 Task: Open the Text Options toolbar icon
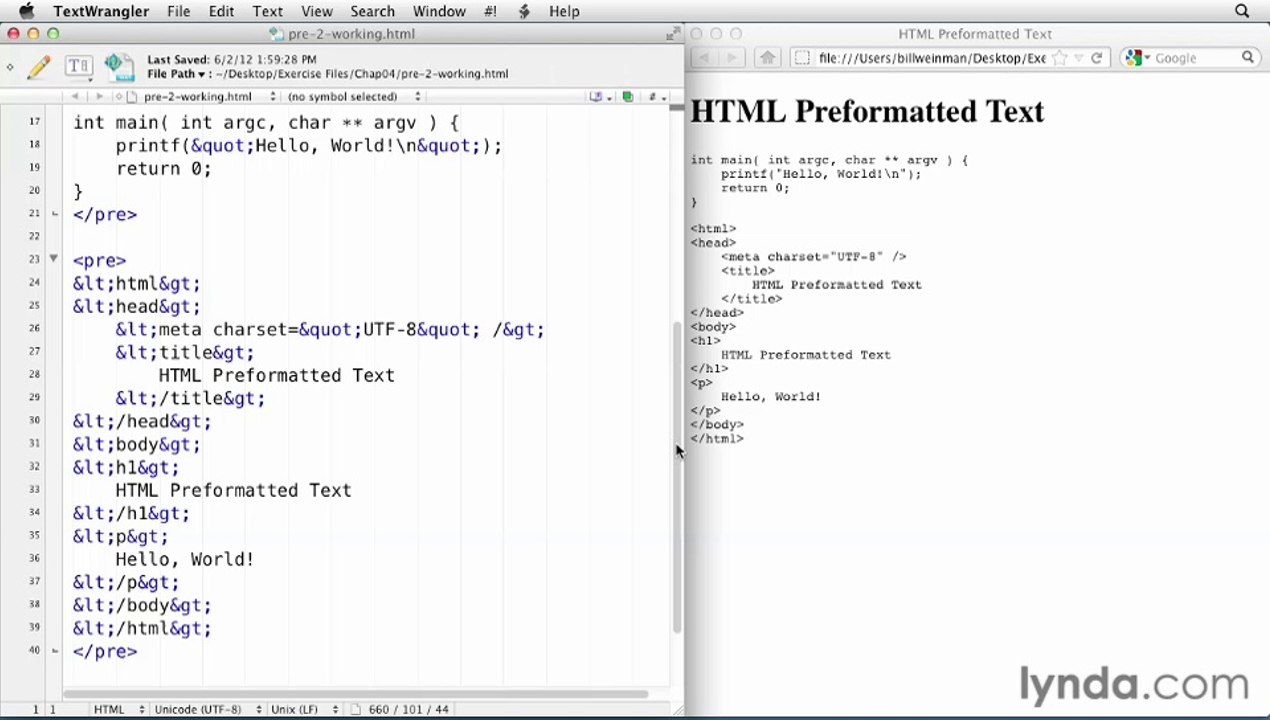click(78, 67)
